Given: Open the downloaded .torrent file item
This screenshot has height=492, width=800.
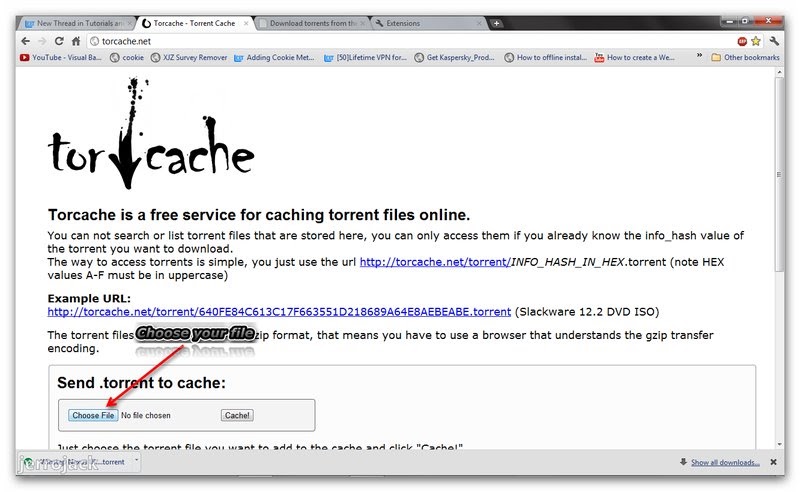Looking at the screenshot, I should (75, 462).
